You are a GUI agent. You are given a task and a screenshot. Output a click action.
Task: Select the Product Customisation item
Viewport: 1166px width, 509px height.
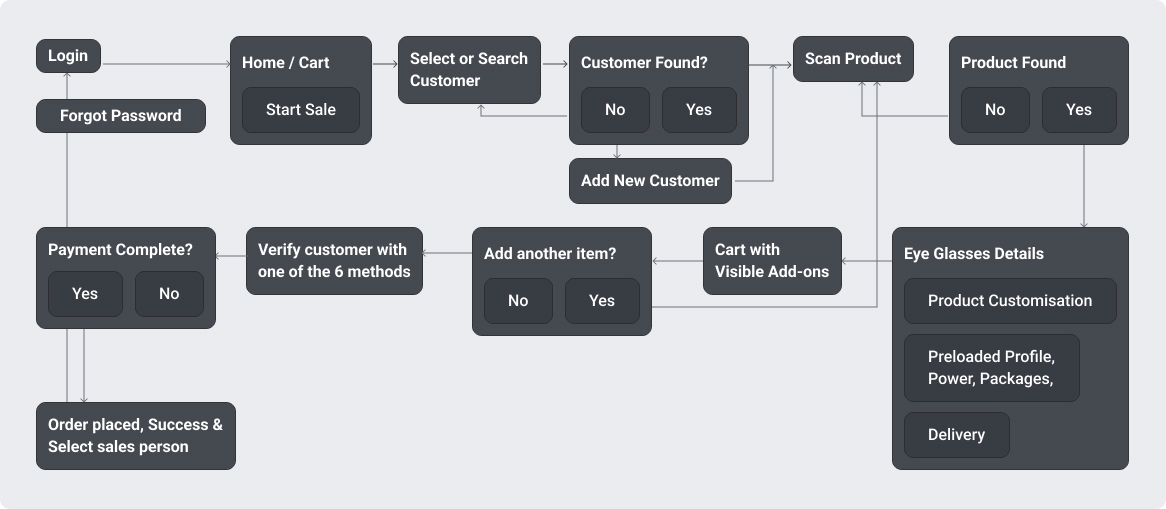(x=1010, y=301)
